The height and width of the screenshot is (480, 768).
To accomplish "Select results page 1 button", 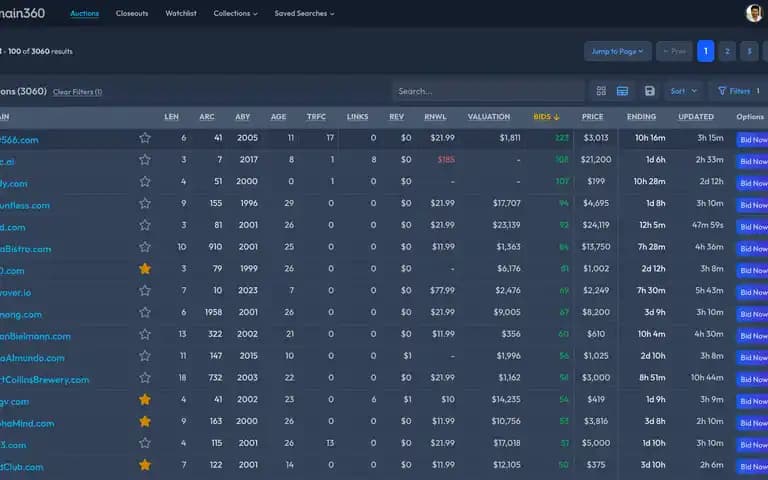I will 705,51.
